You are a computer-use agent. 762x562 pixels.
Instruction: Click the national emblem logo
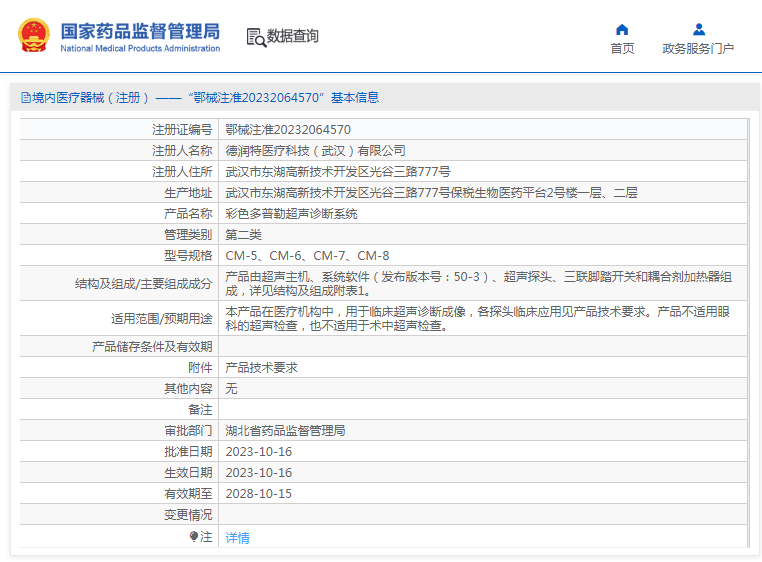point(34,35)
